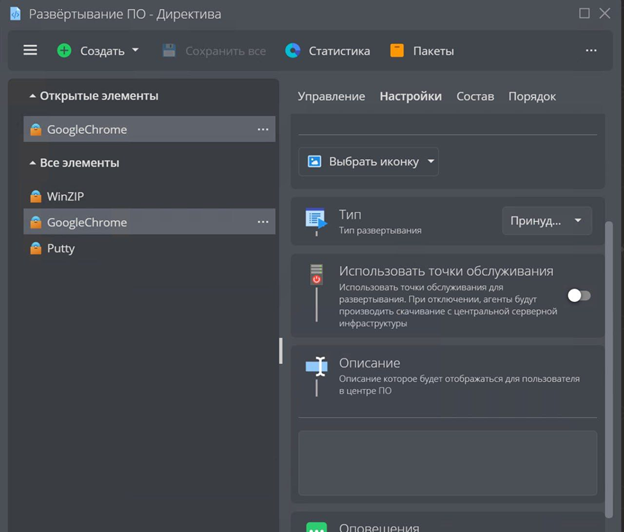
Task: Click the Сохранить все label
Action: [x=226, y=51]
